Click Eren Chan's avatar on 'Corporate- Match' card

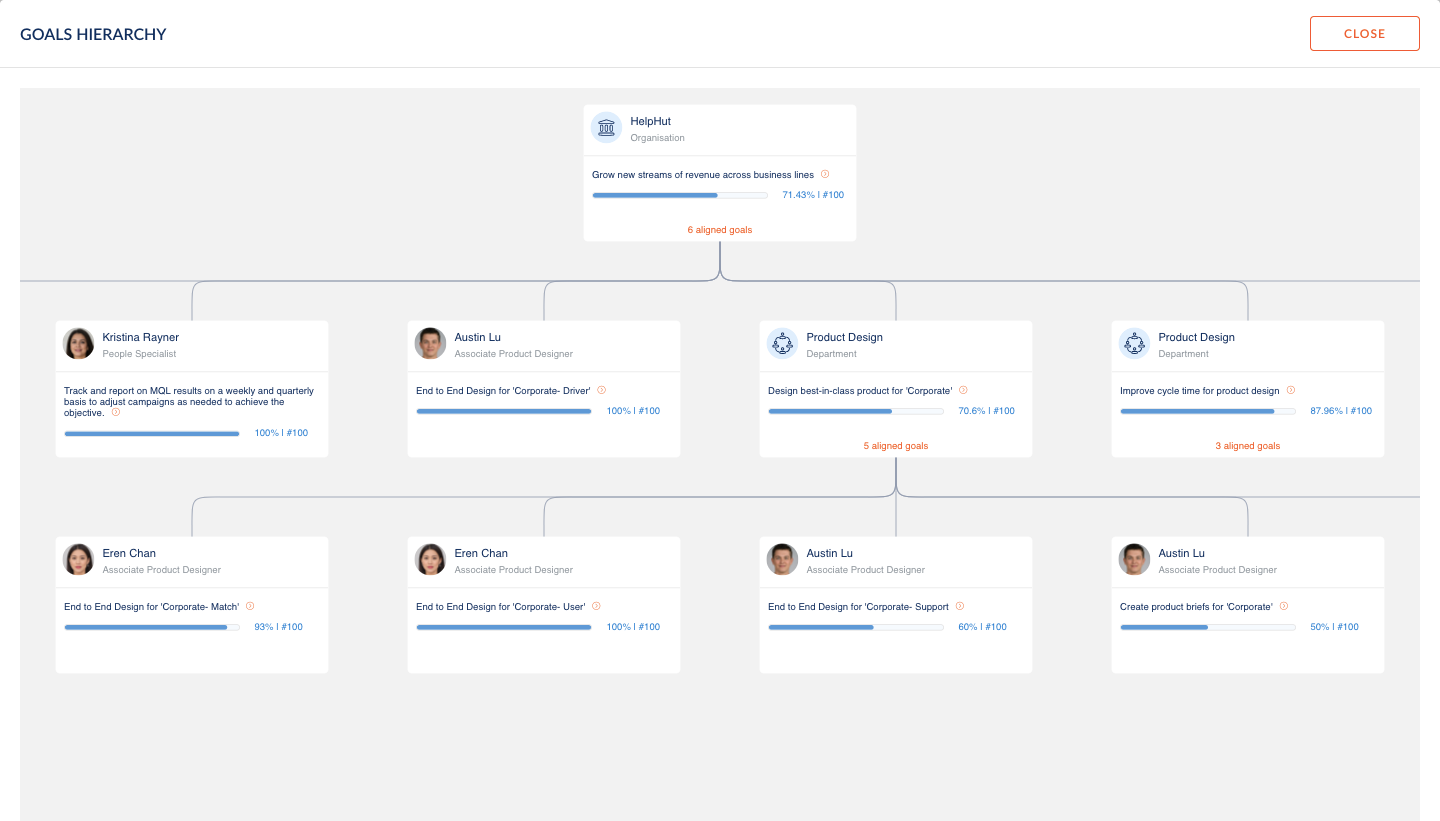pyautogui.click(x=78, y=560)
